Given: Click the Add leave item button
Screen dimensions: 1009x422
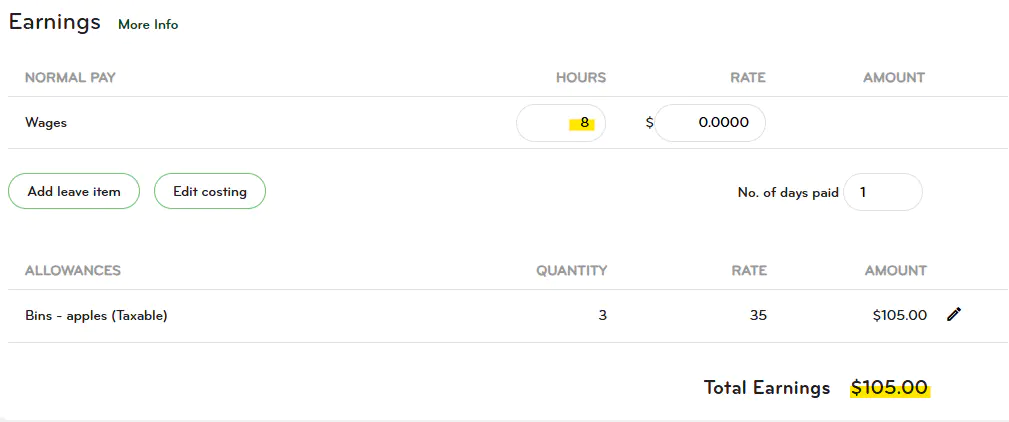Looking at the screenshot, I should [74, 191].
